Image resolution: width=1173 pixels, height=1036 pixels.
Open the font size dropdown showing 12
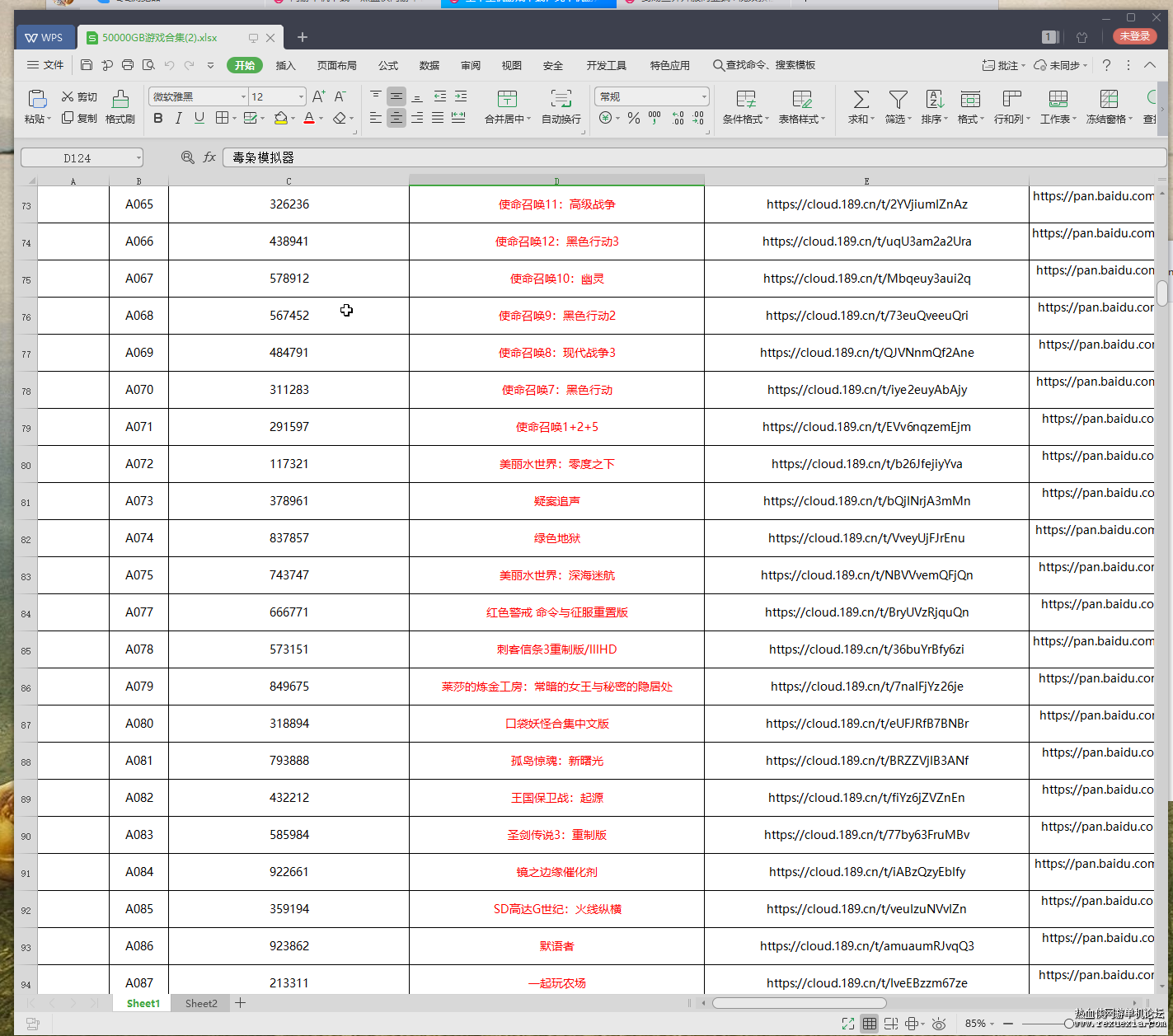301,96
